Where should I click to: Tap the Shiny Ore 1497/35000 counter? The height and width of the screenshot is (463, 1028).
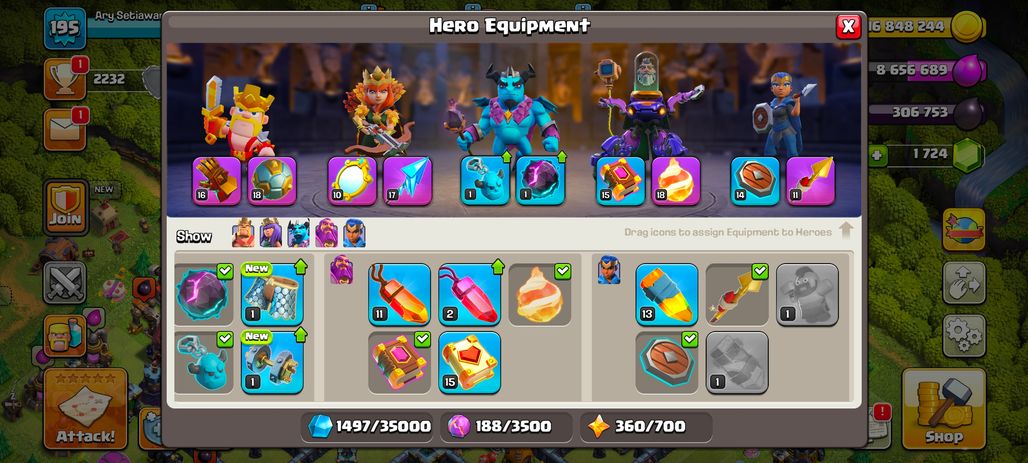368,426
